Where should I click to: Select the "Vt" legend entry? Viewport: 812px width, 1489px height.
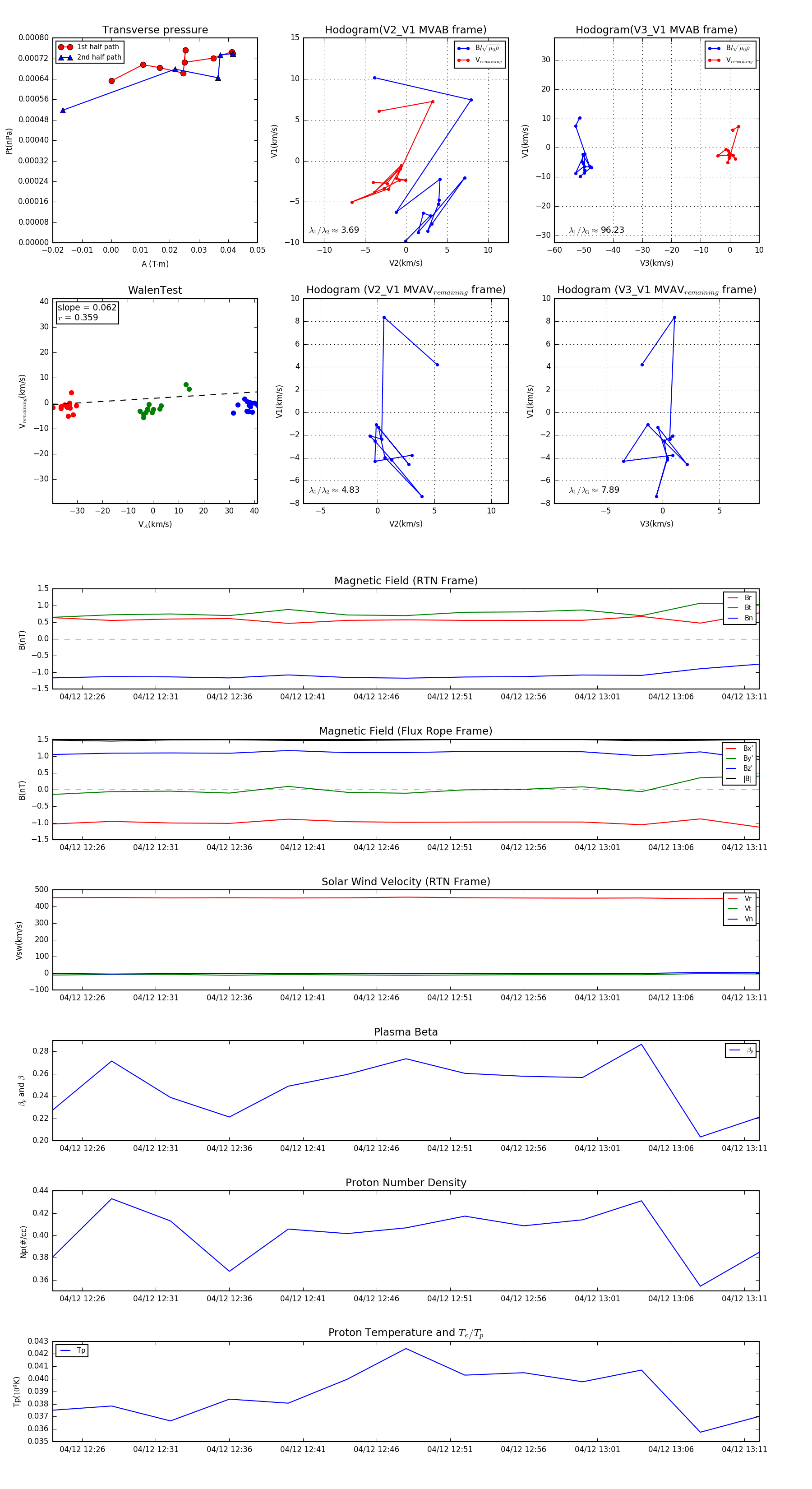(740, 909)
